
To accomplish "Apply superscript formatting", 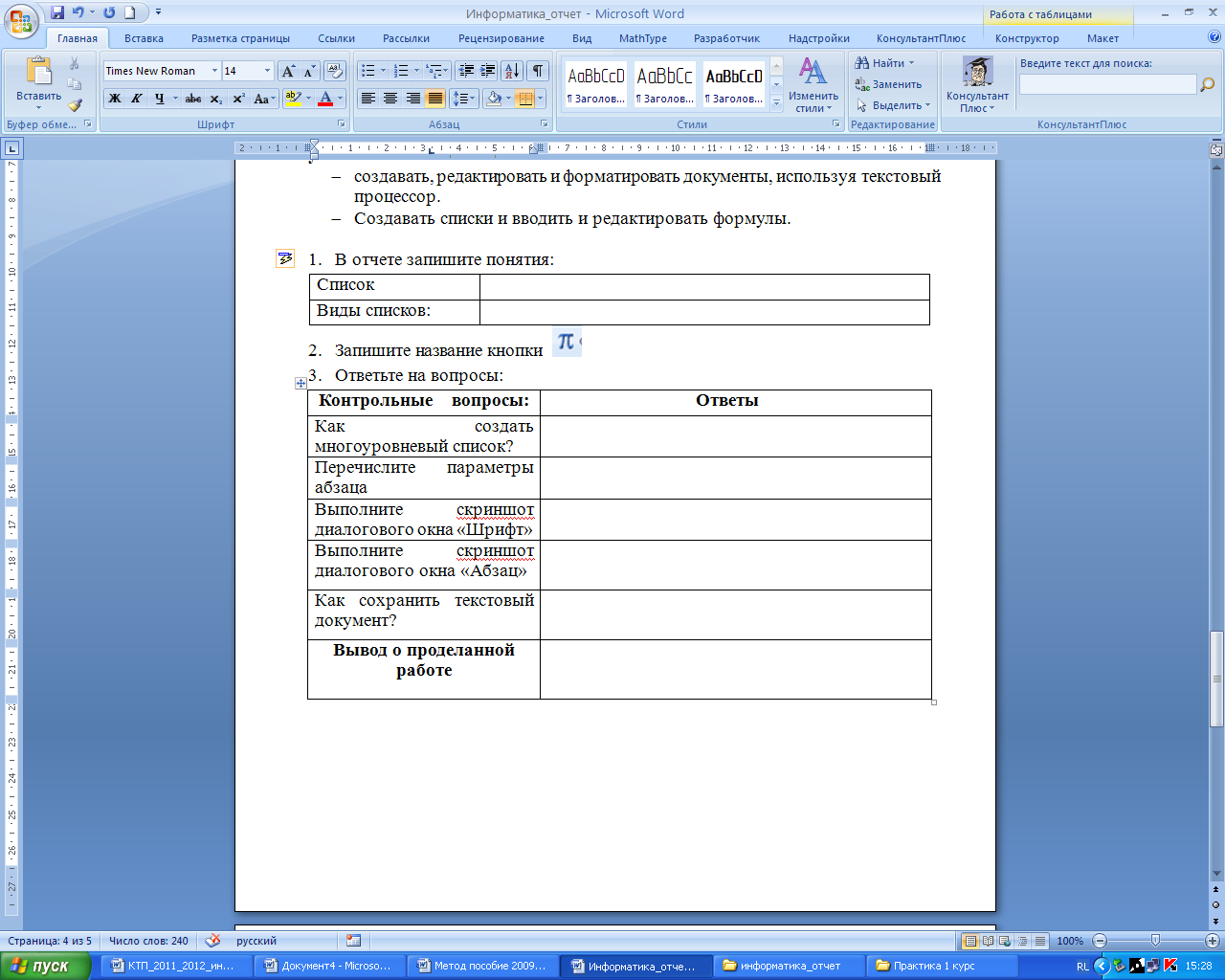I will (239, 99).
